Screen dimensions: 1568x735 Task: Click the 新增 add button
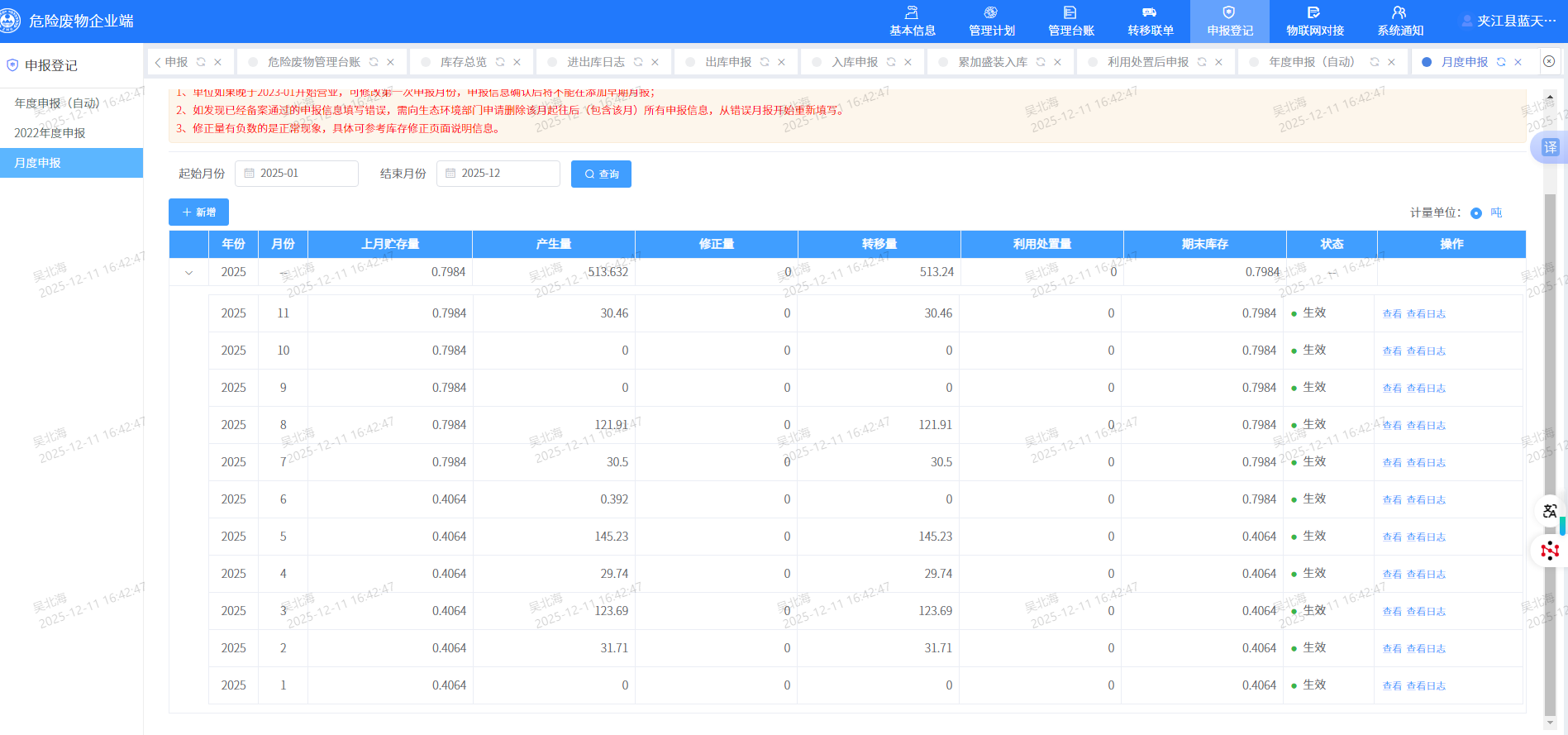(198, 212)
